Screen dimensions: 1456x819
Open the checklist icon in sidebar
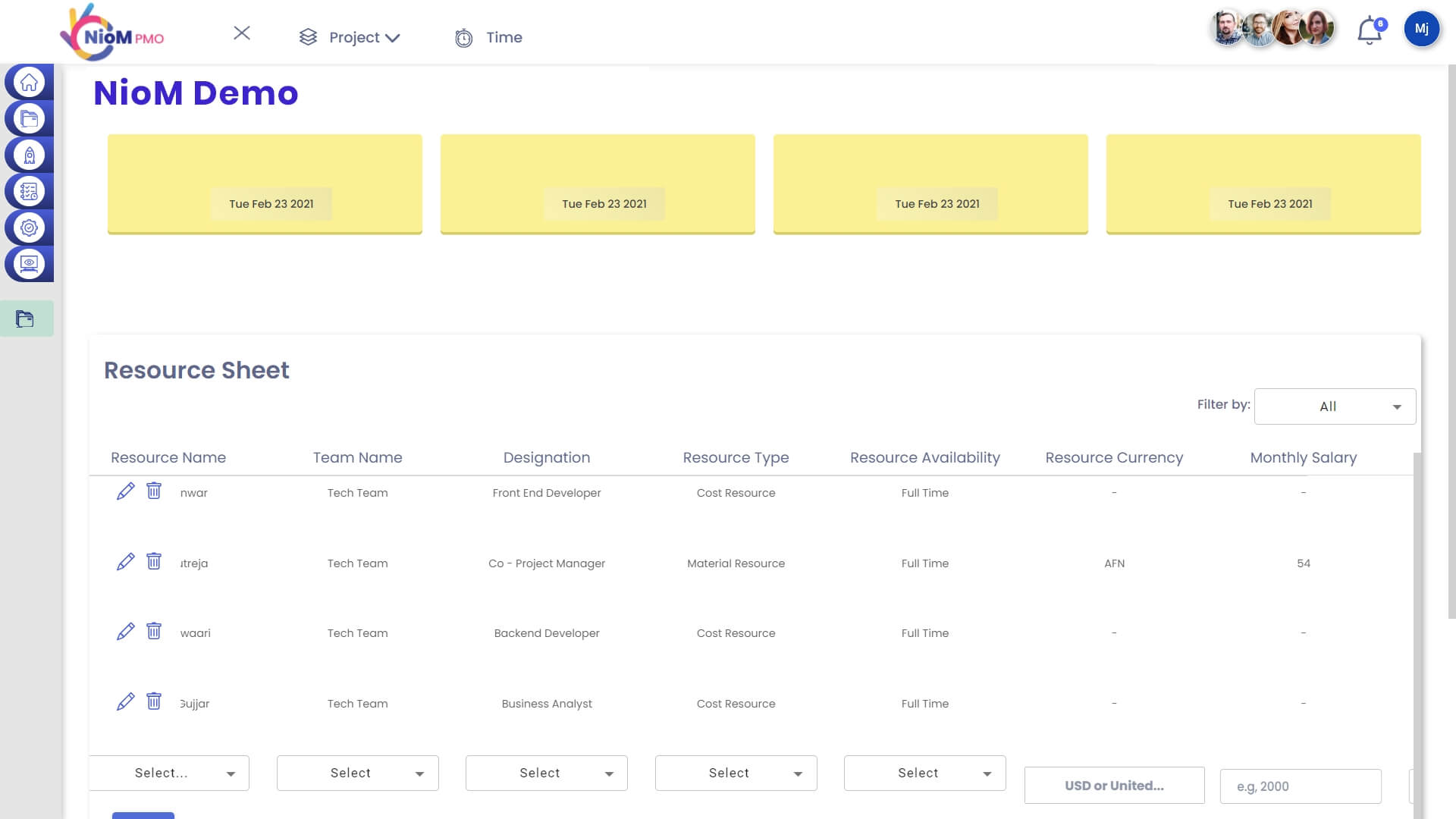[x=29, y=192]
